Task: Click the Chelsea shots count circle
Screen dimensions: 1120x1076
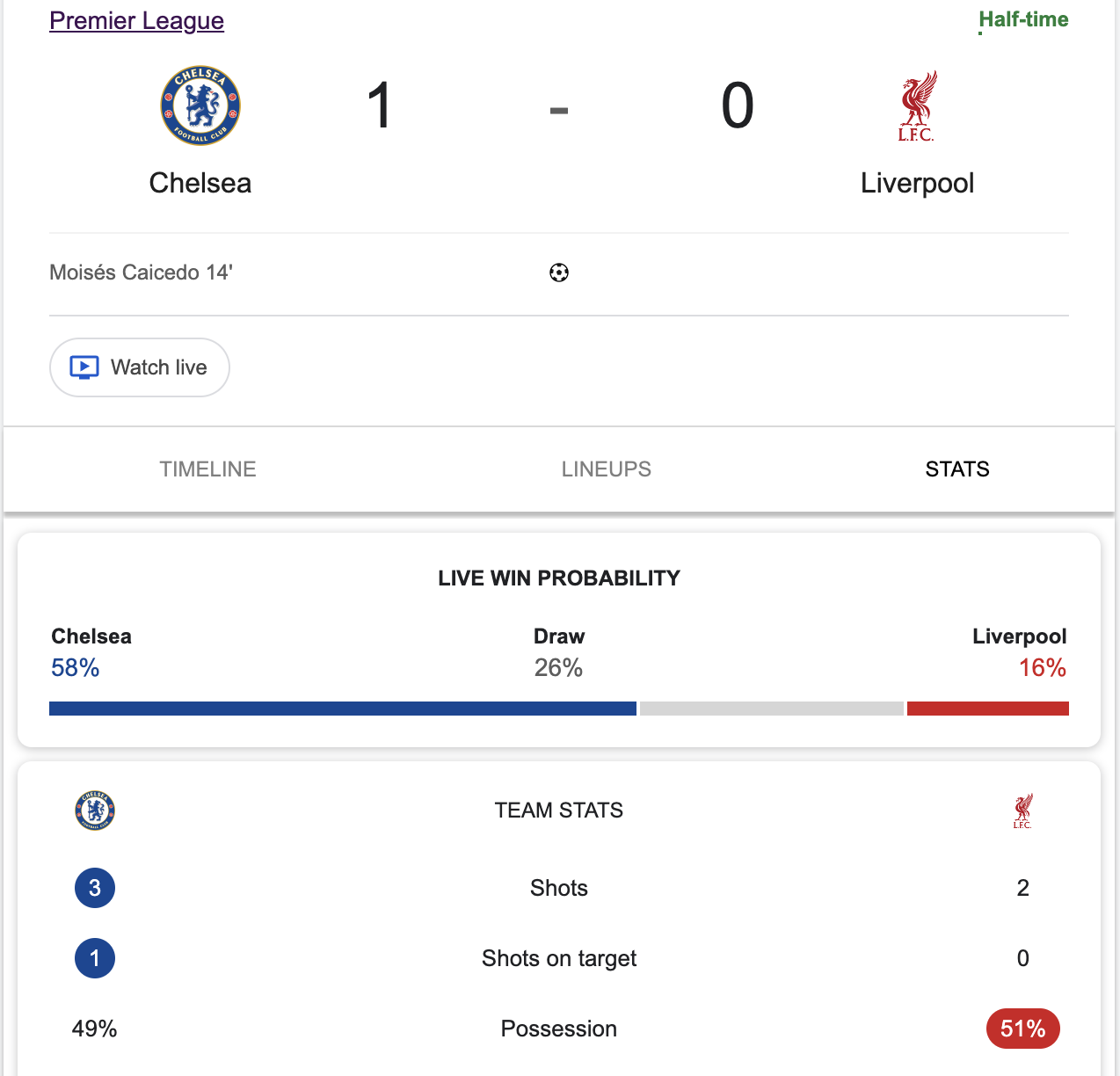Action: (x=95, y=888)
